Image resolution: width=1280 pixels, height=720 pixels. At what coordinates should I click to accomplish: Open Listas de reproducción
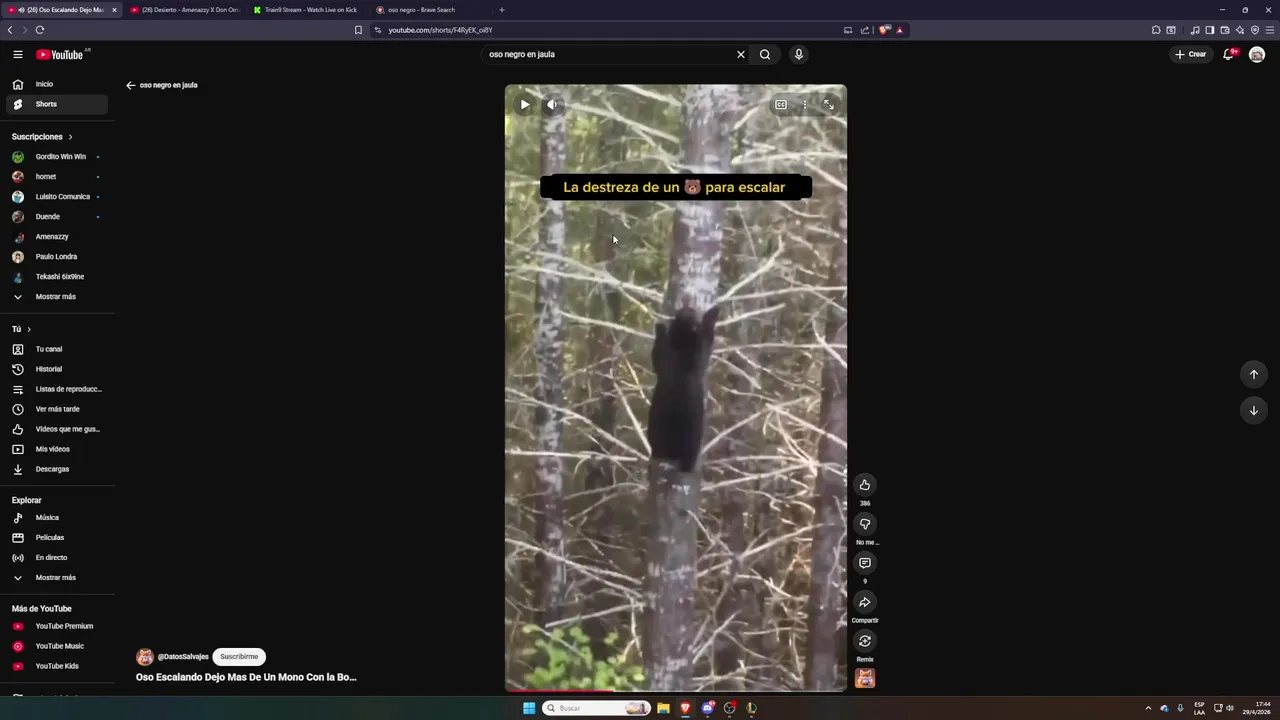pos(56,389)
